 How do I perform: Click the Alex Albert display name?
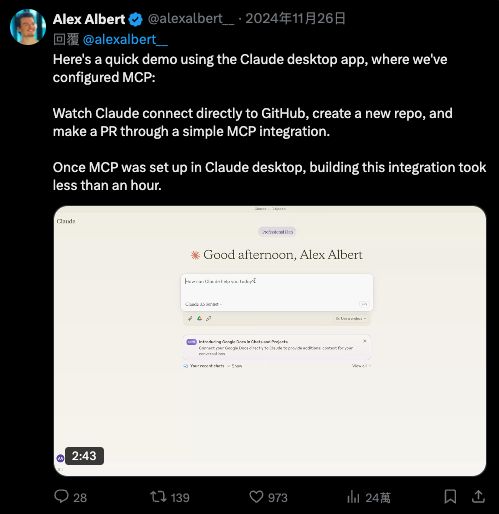click(x=89, y=19)
